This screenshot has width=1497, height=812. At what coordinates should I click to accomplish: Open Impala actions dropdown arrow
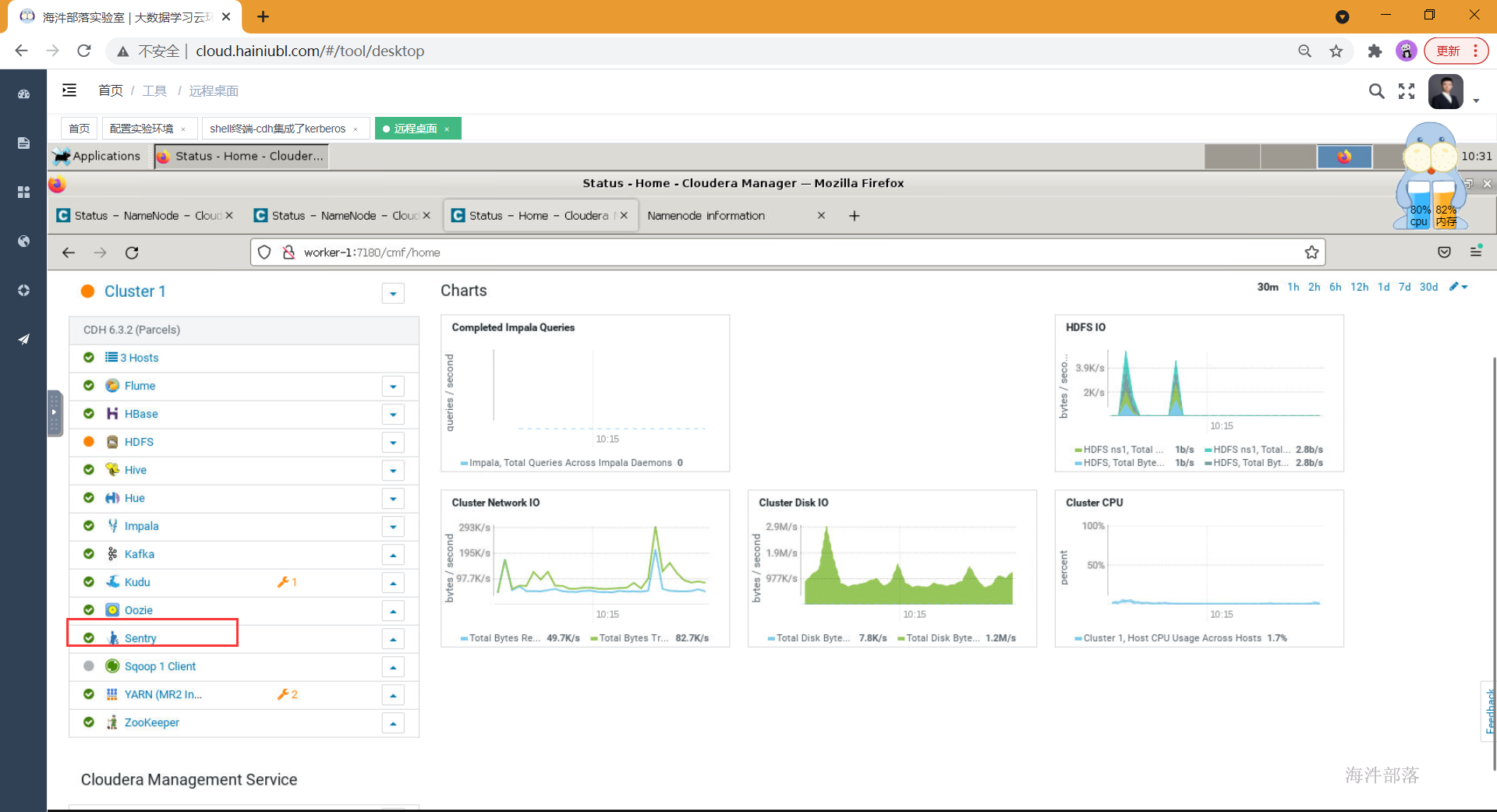(x=393, y=527)
